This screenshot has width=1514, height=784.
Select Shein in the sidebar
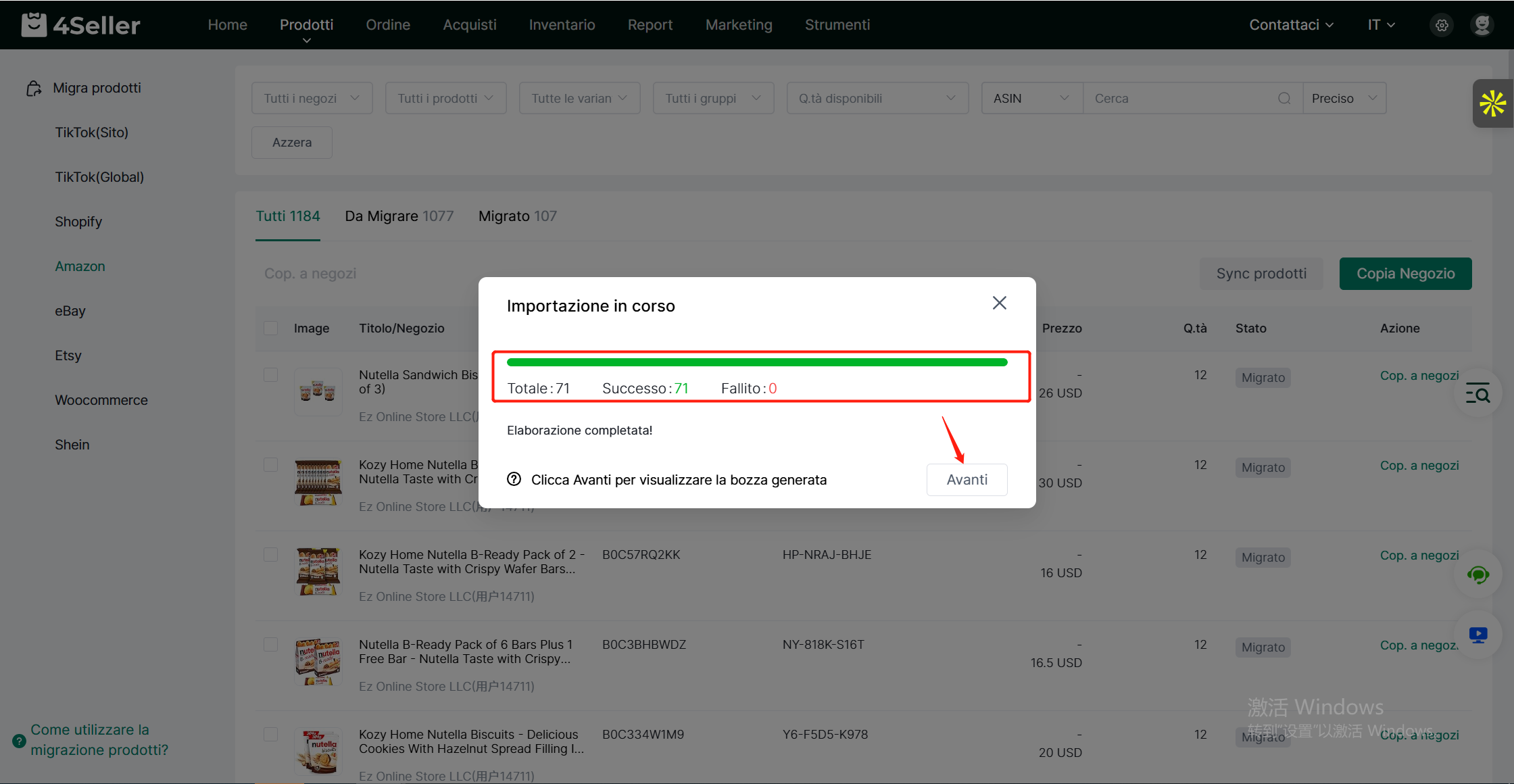(x=72, y=445)
